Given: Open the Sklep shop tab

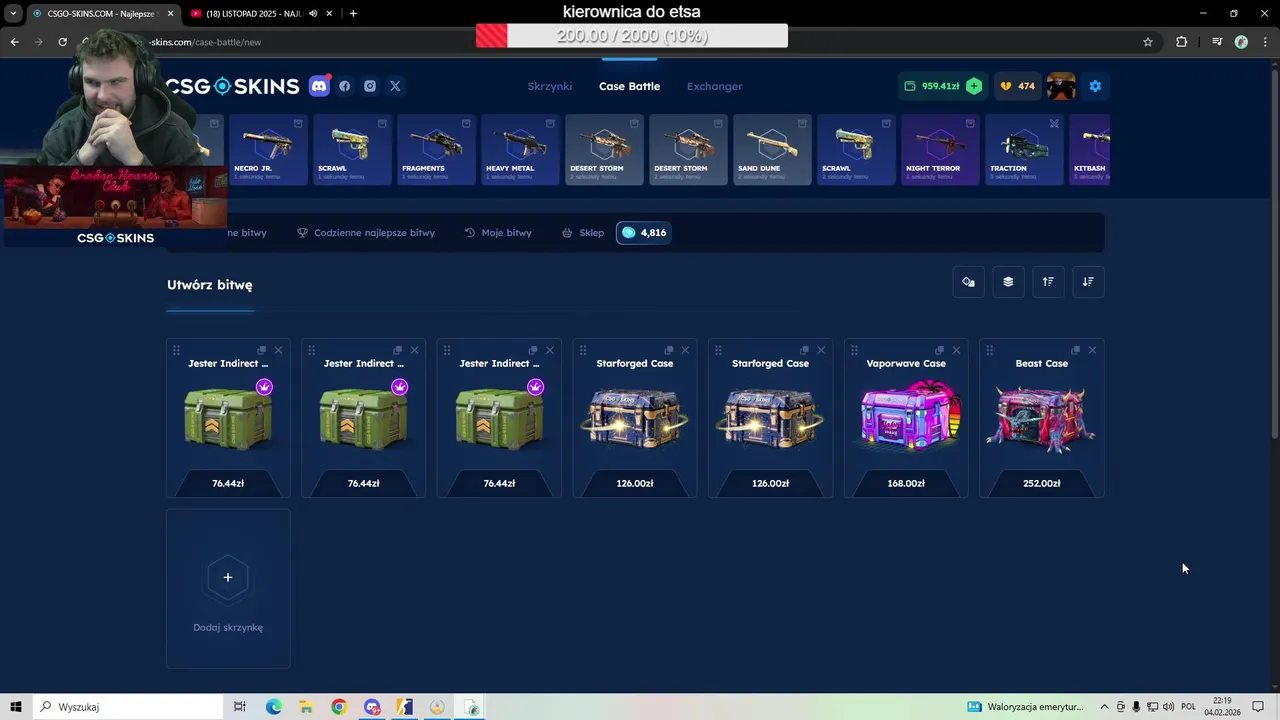Looking at the screenshot, I should tap(583, 233).
